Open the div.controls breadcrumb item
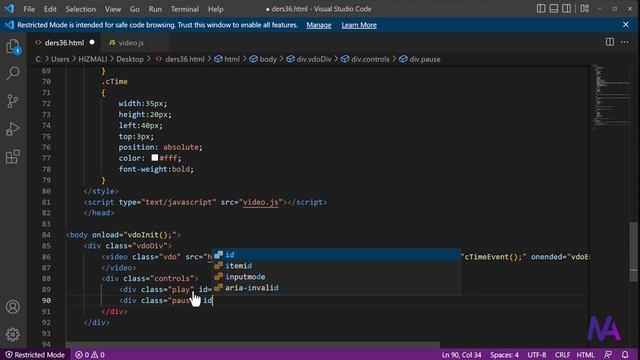This screenshot has height=360, width=640. [365, 59]
